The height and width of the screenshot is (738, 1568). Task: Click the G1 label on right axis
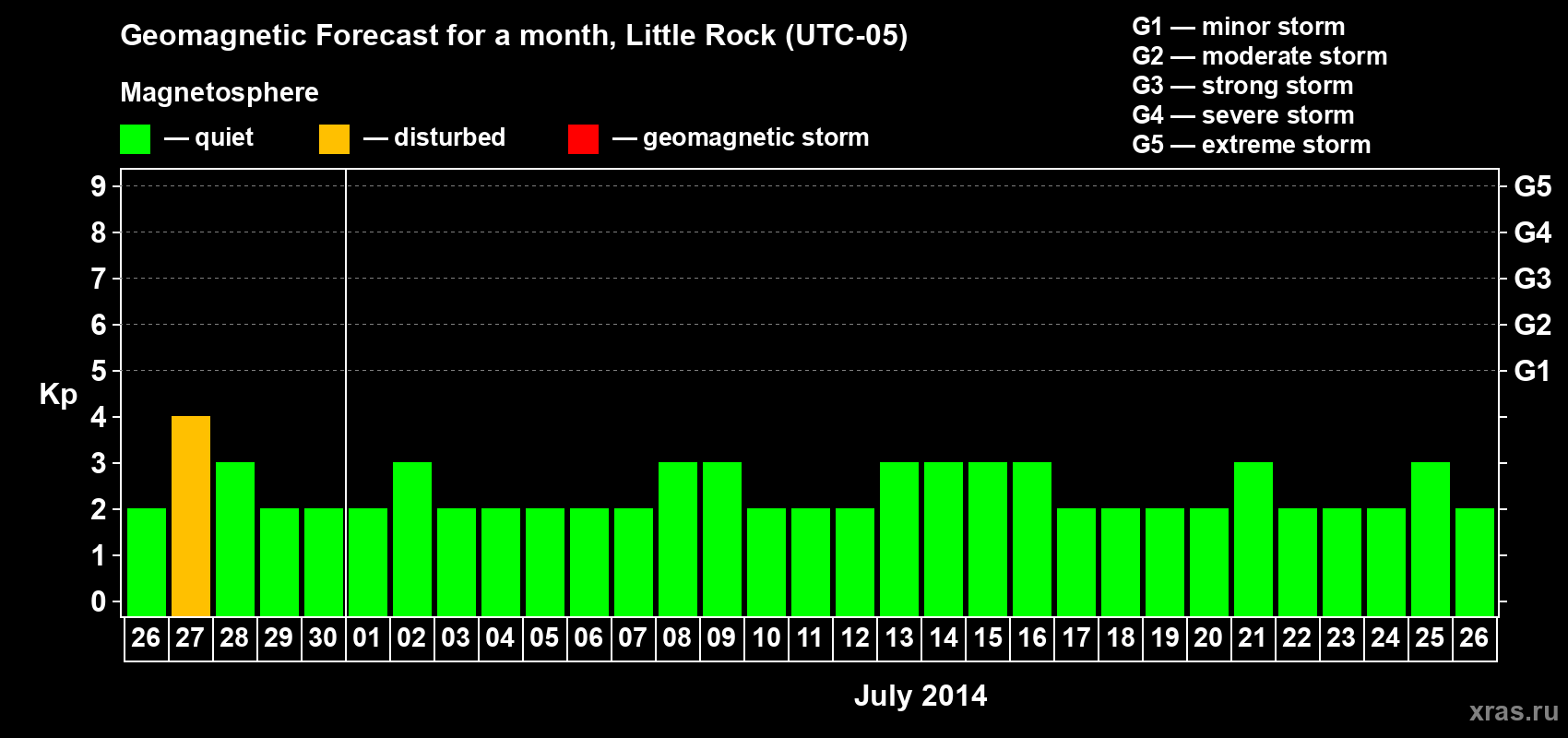click(x=1532, y=371)
